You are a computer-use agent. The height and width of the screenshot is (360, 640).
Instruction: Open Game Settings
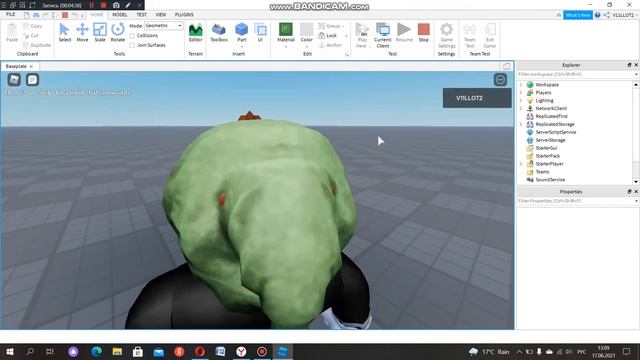tap(447, 35)
